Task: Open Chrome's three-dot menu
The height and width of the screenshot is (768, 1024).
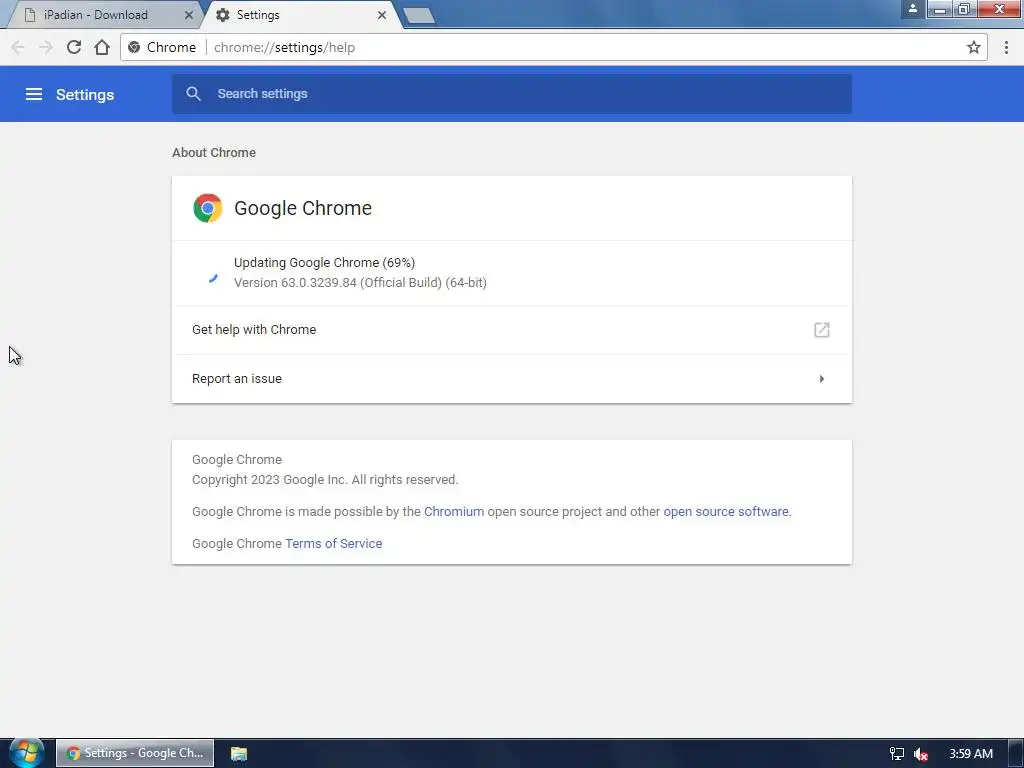Action: point(1006,47)
